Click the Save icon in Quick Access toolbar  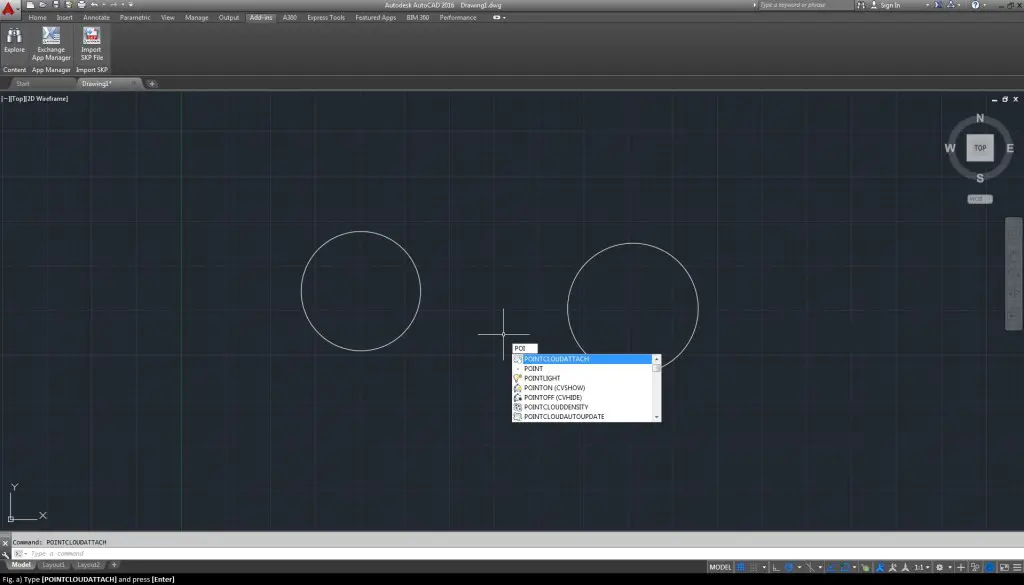[55, 4]
